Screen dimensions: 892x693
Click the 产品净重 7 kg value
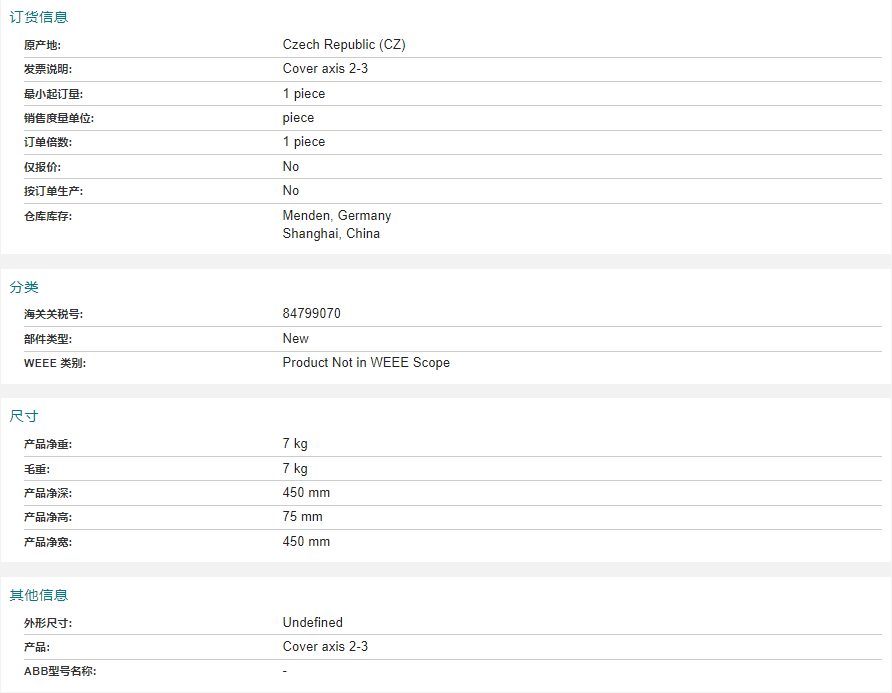pyautogui.click(x=295, y=443)
